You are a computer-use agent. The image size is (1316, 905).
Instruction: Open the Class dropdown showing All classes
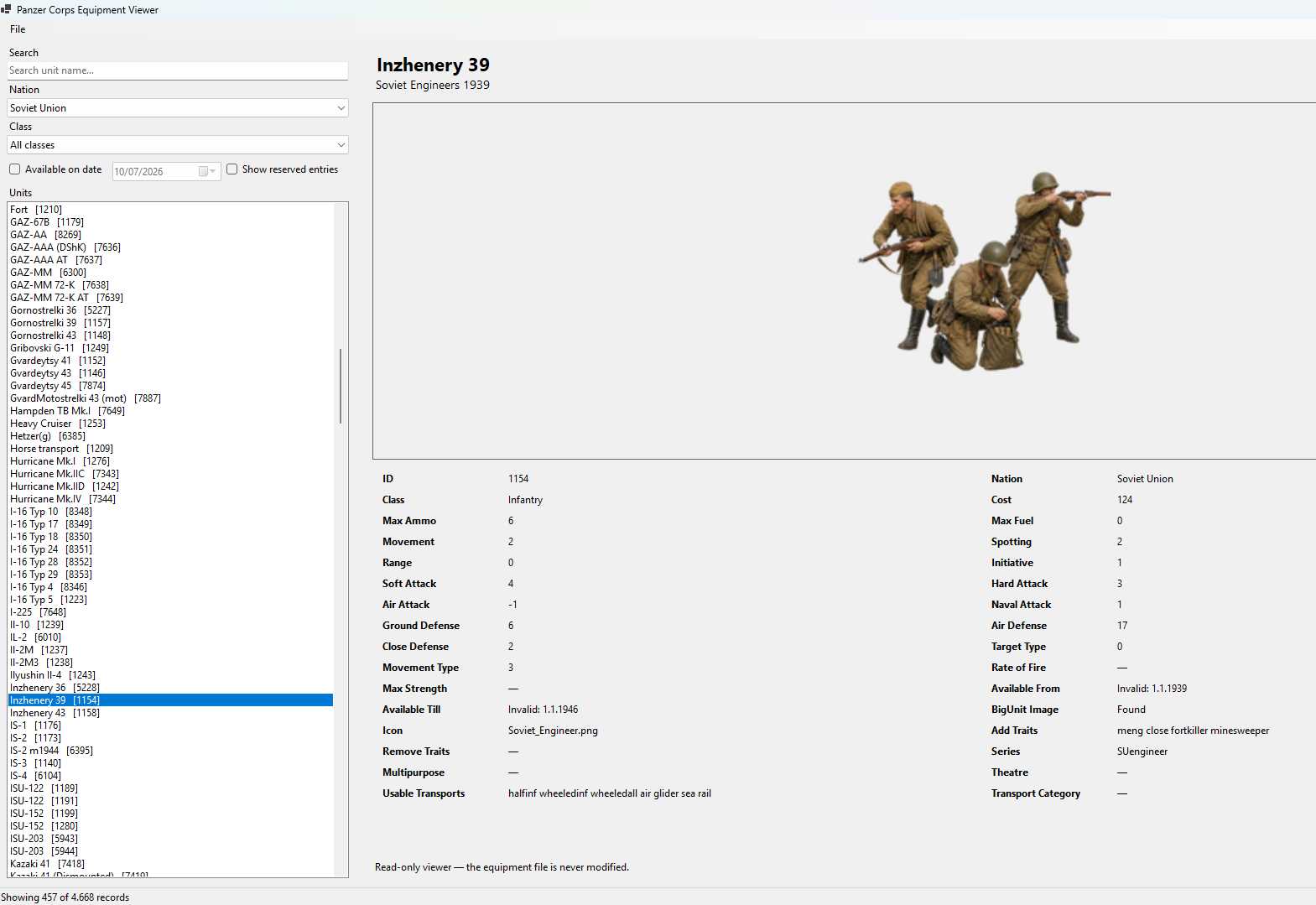pos(178,145)
